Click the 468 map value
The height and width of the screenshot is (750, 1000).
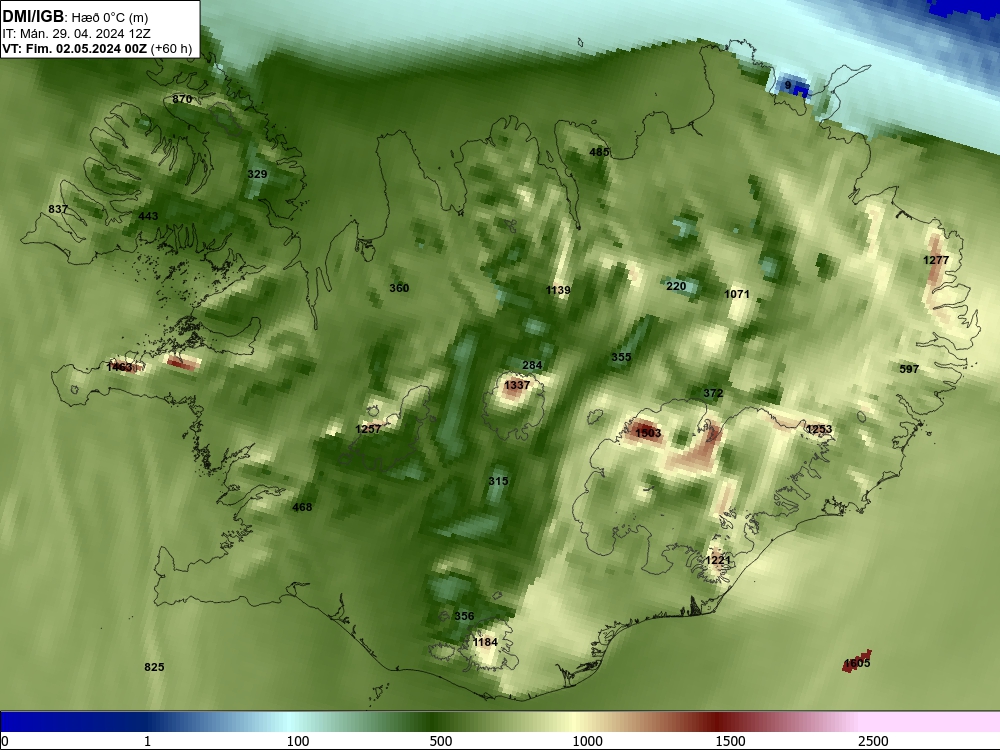pos(302,508)
